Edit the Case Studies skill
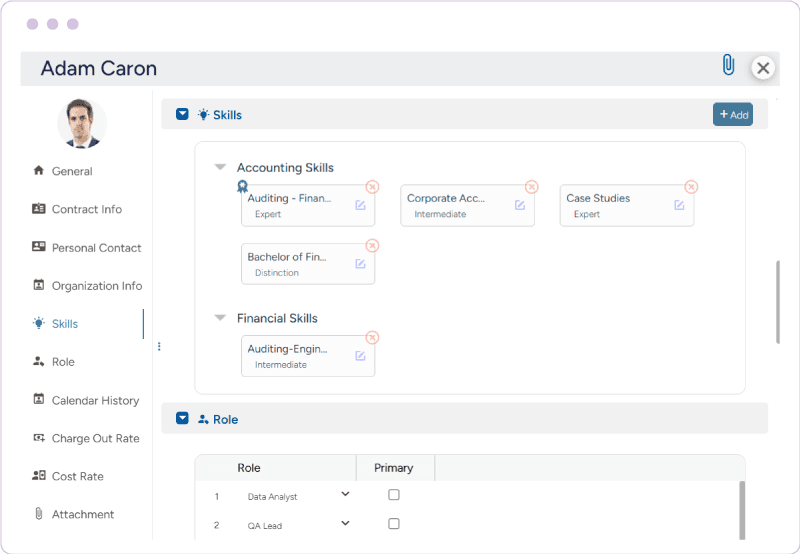Viewport: 800px width, 554px height. (x=679, y=205)
